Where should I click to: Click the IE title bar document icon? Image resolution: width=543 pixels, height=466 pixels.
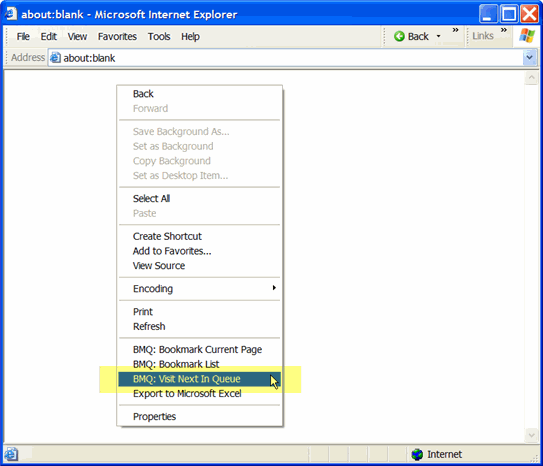pyautogui.click(x=11, y=14)
